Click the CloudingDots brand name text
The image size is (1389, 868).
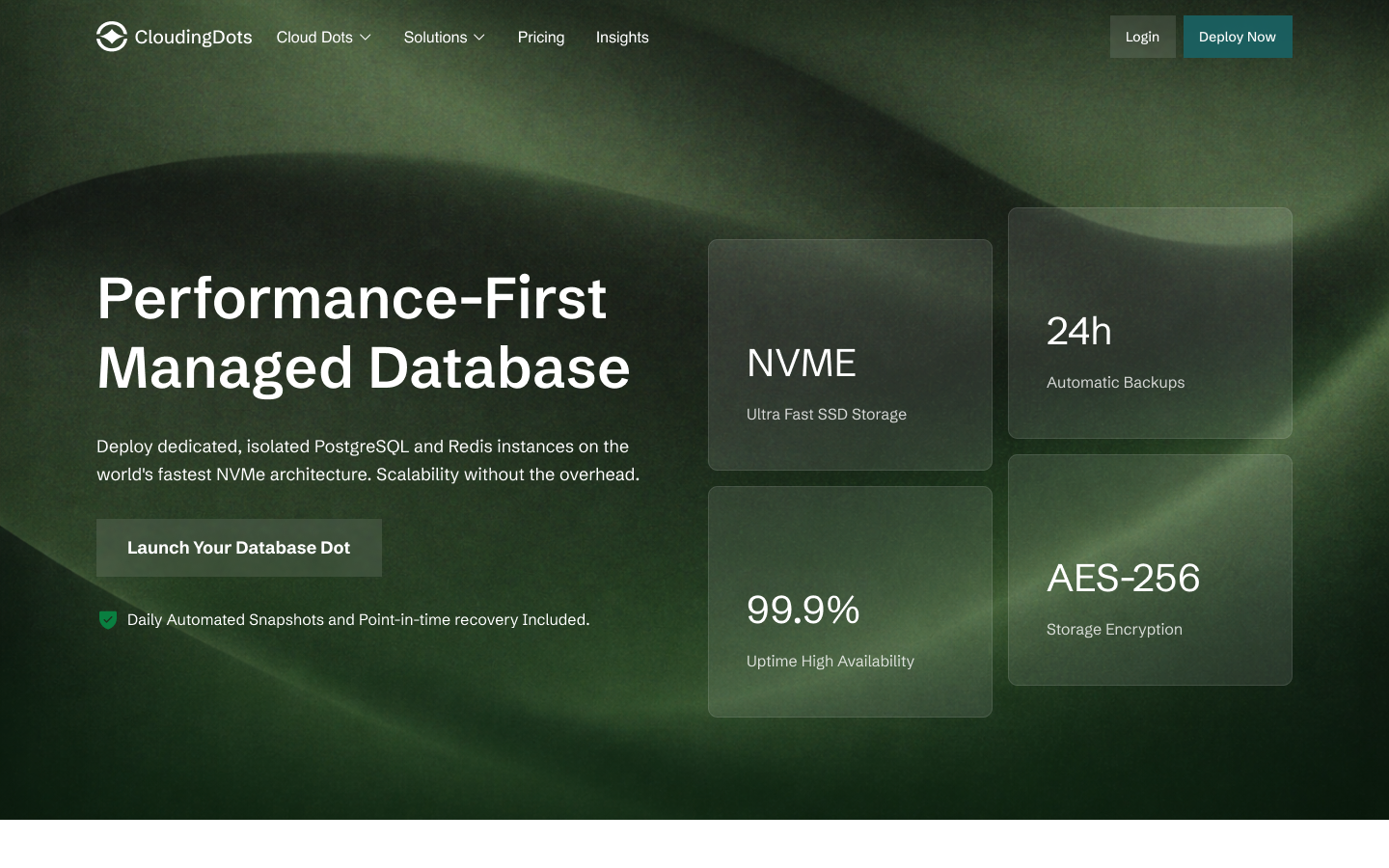tap(193, 37)
